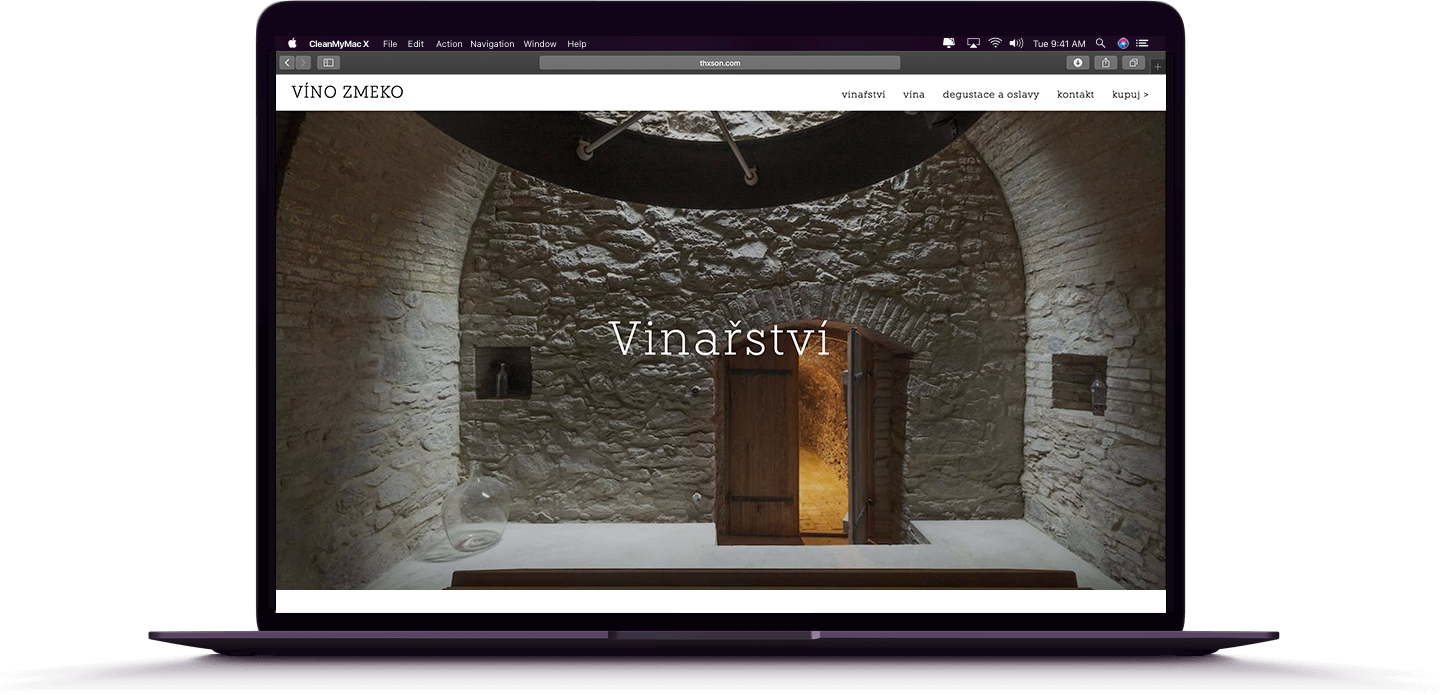This screenshot has width=1440, height=695.
Task: Click the display status icon in menu bar
Action: click(949, 44)
